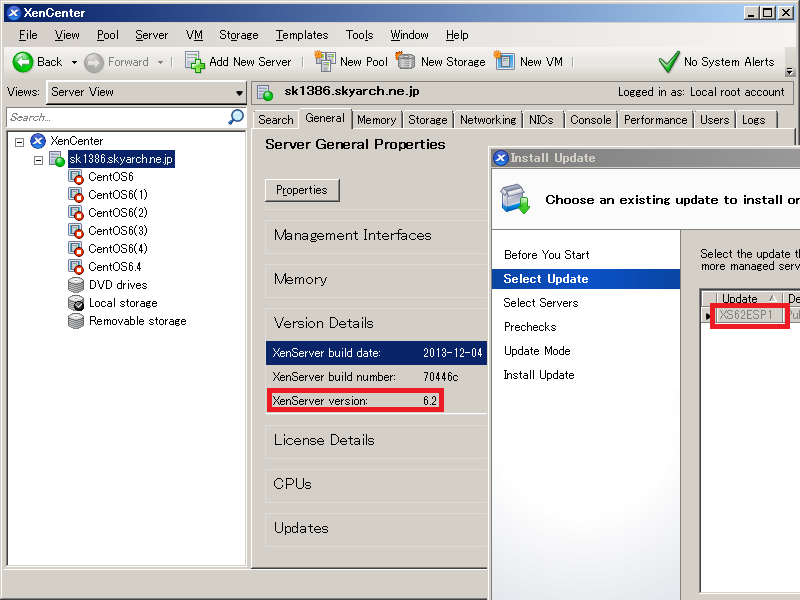The width and height of the screenshot is (800, 600).
Task: Go to Prechecks wizard step
Action: pos(530,327)
